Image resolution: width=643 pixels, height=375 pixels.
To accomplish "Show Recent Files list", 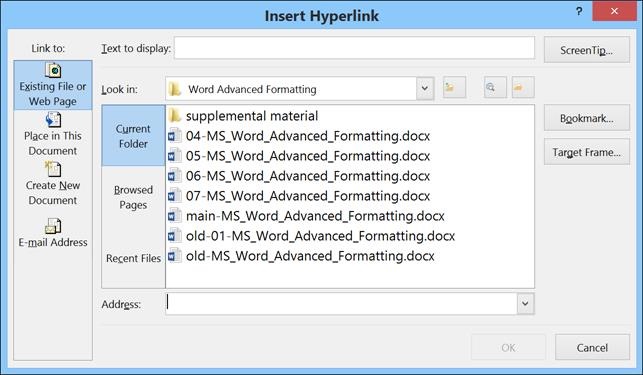I will click(133, 258).
